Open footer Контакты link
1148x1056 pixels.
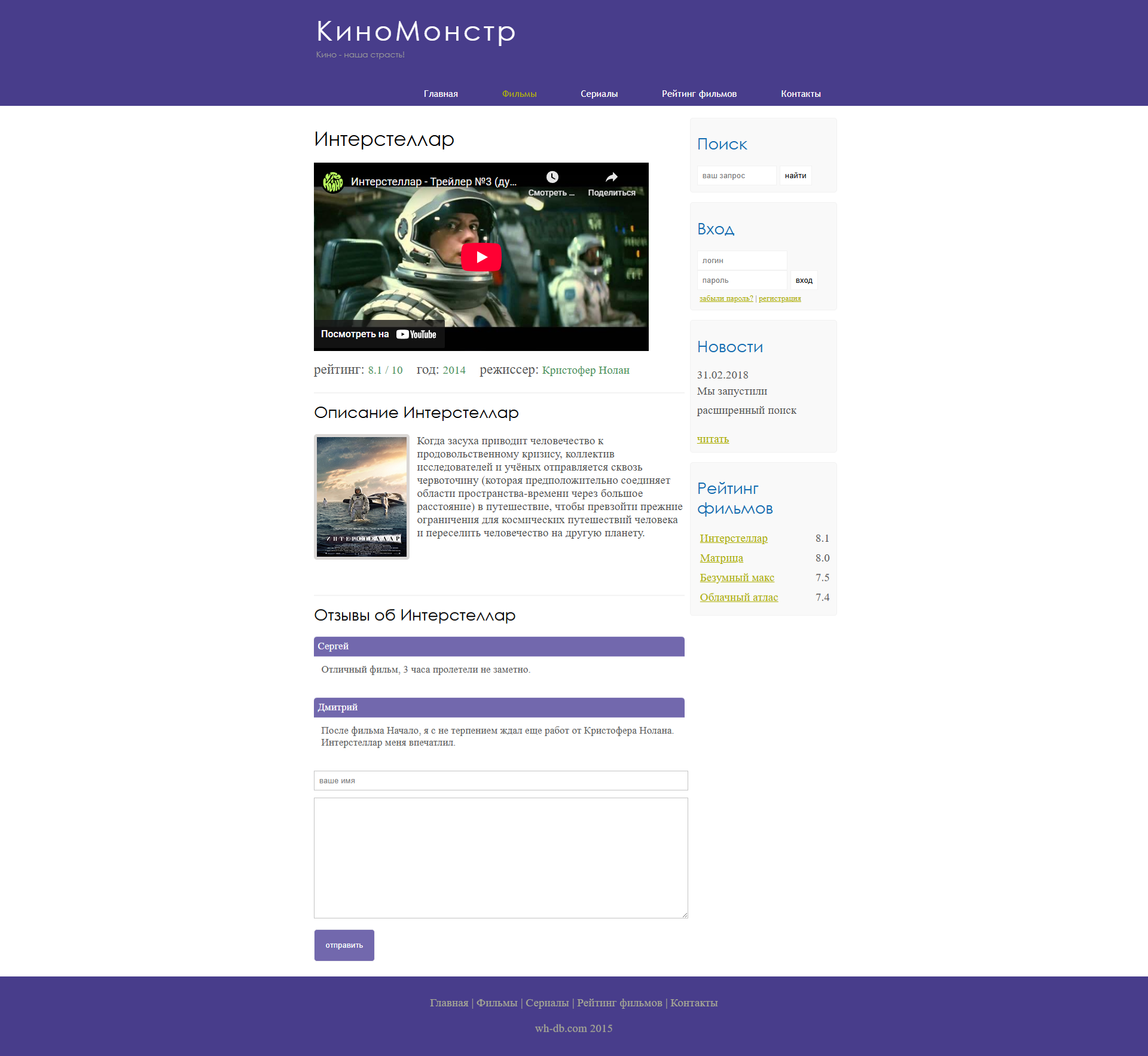coord(694,1003)
